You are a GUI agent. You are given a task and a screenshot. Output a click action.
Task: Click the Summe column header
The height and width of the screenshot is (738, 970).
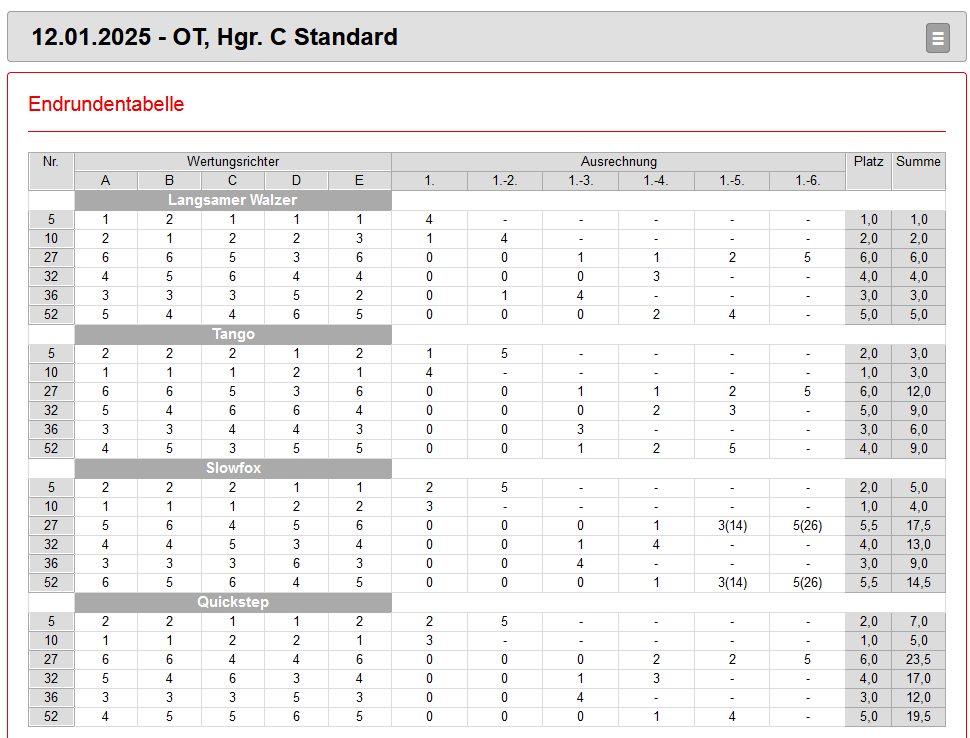click(918, 161)
